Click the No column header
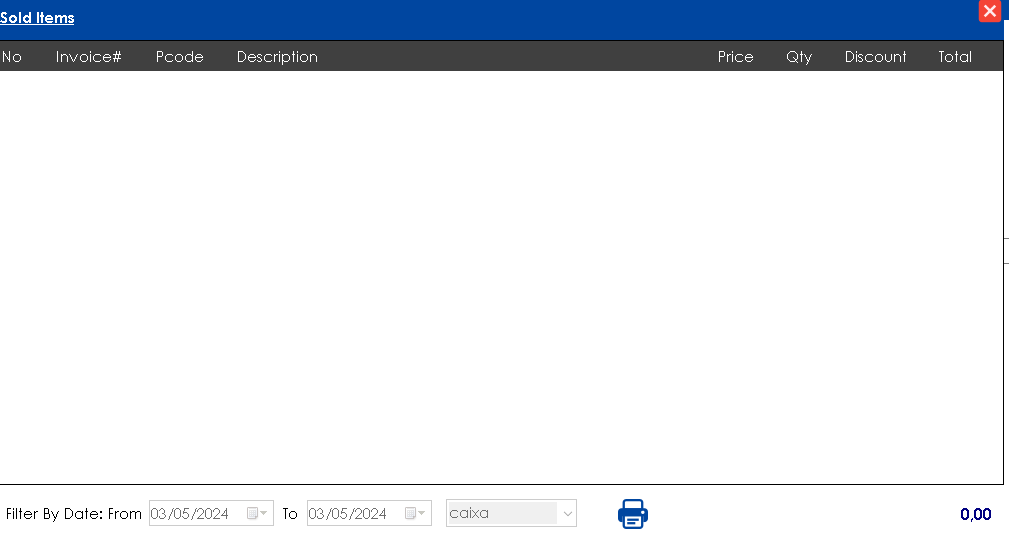1009x536 pixels. (12, 57)
